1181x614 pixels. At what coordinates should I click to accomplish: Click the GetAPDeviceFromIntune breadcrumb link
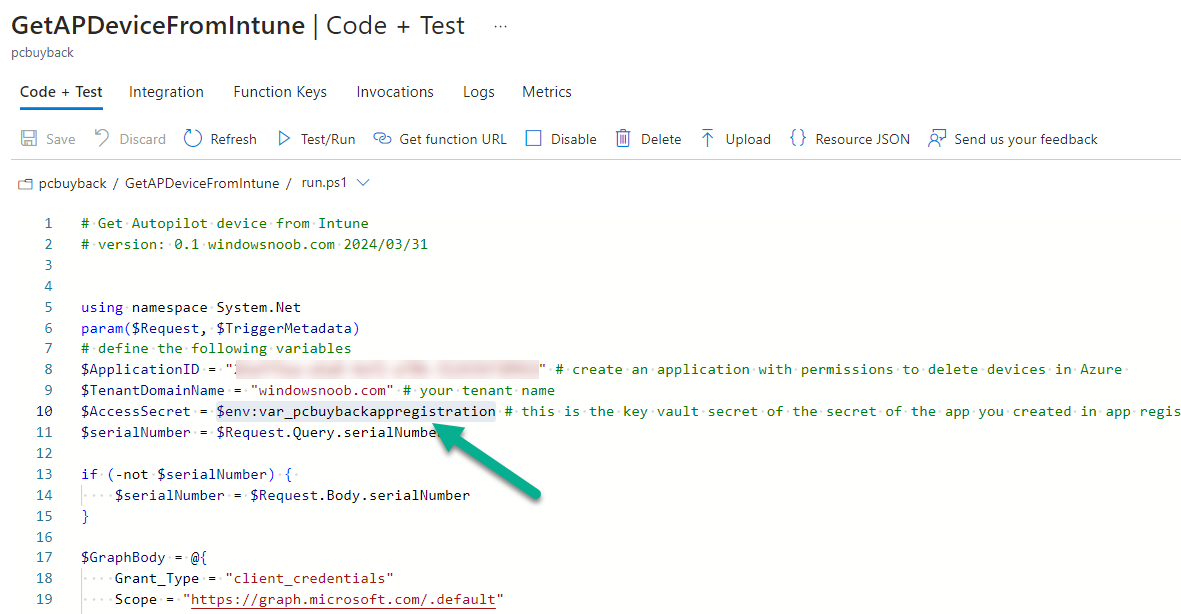202,183
